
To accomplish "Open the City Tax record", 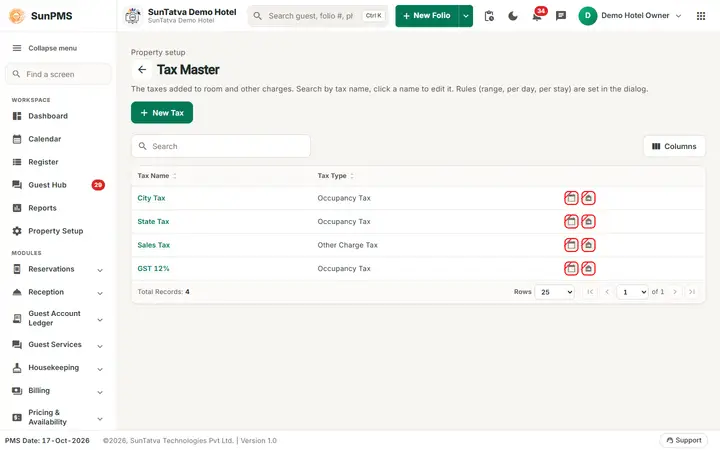I will pyautogui.click(x=151, y=198).
